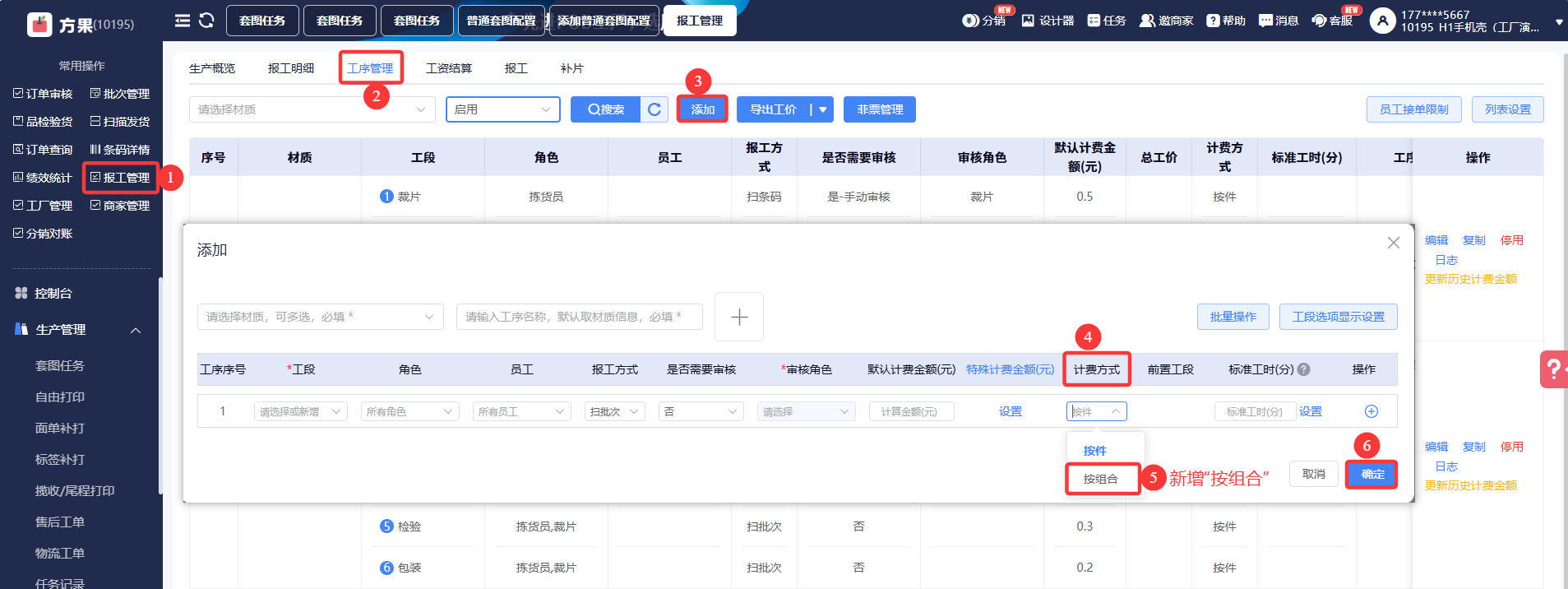The image size is (1568, 589).
Task: Open 分销对账 shortcut
Action: point(43,234)
